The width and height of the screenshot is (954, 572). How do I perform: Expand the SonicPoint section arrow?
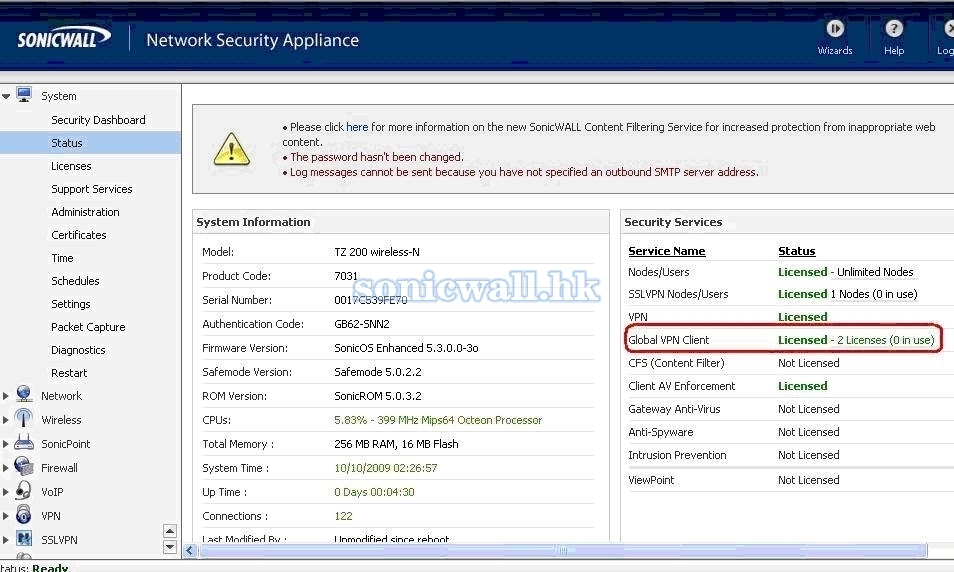[5, 444]
